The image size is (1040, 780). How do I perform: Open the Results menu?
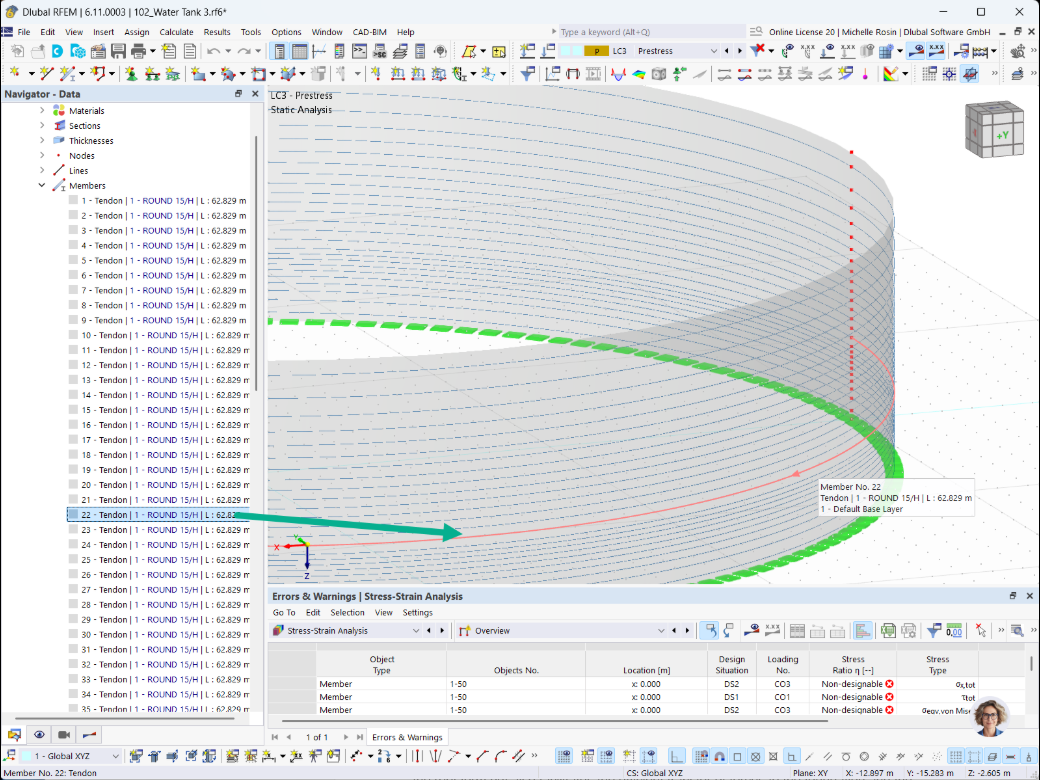(x=217, y=32)
